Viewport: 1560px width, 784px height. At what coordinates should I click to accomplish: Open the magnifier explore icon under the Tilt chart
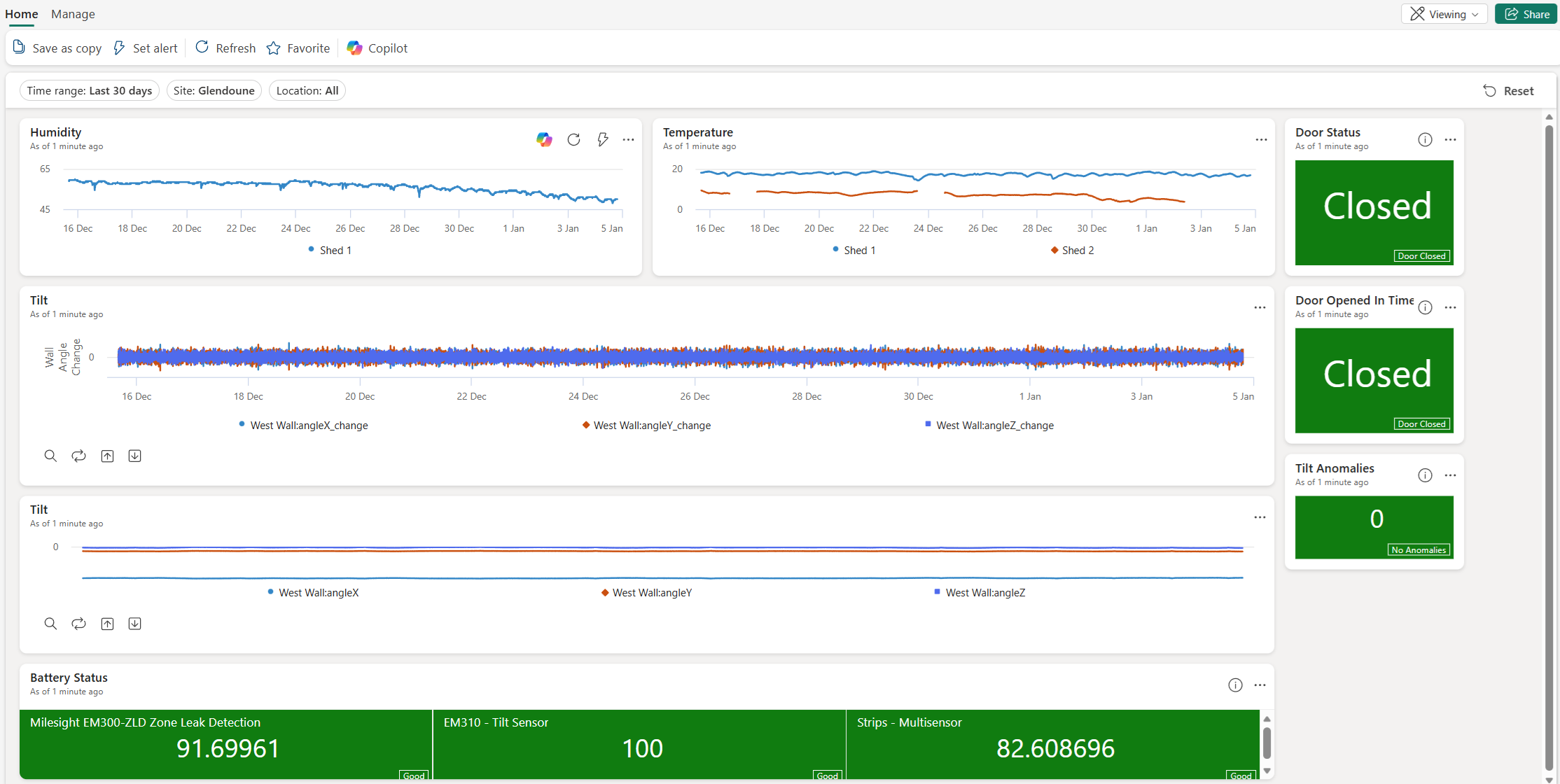pos(50,456)
